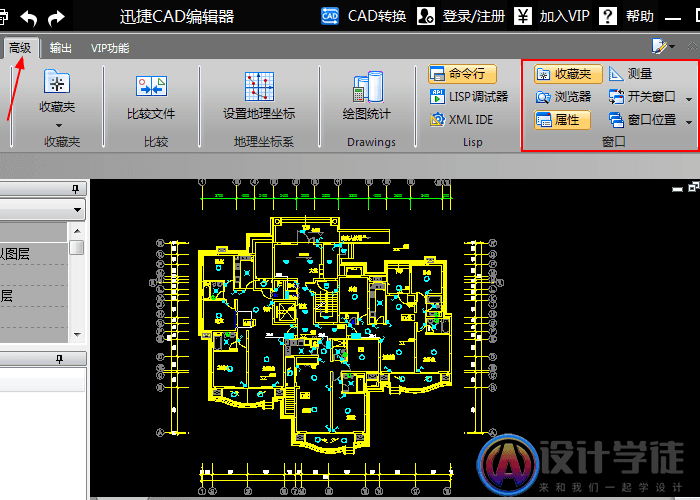Image resolution: width=700 pixels, height=500 pixels.
Task: Open the LISP调试器 debugger
Action: pyautogui.click(x=469, y=97)
